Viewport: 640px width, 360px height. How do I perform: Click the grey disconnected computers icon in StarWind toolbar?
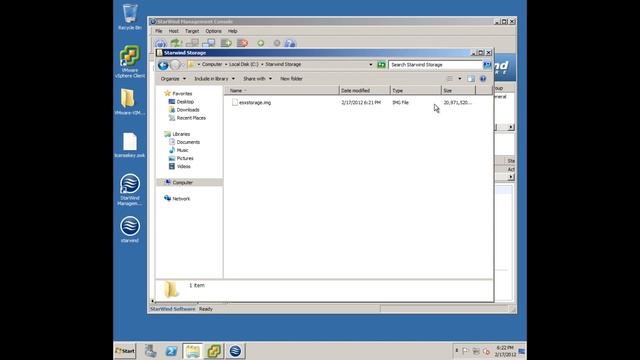click(x=192, y=43)
